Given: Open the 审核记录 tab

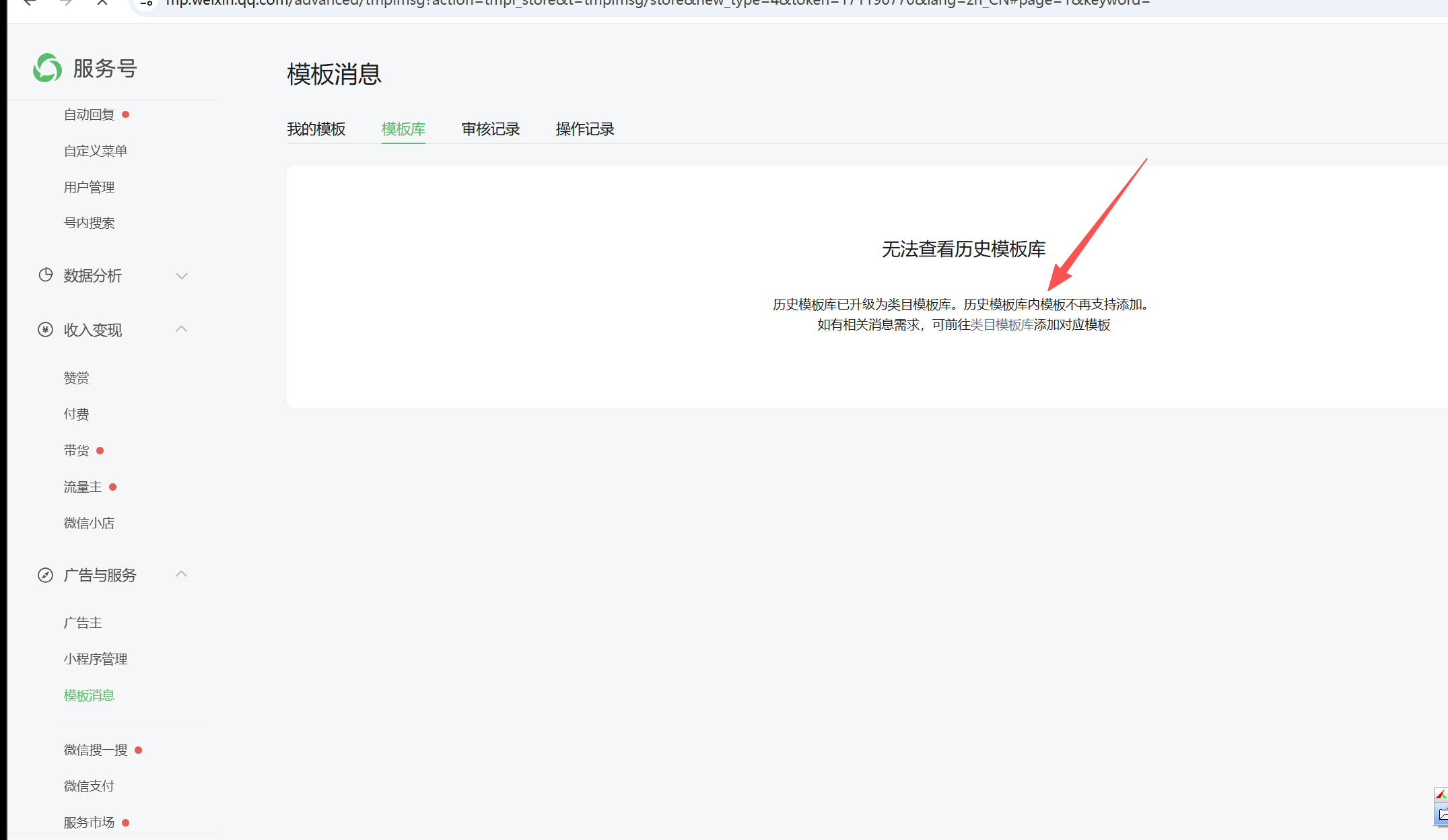Looking at the screenshot, I should (490, 129).
